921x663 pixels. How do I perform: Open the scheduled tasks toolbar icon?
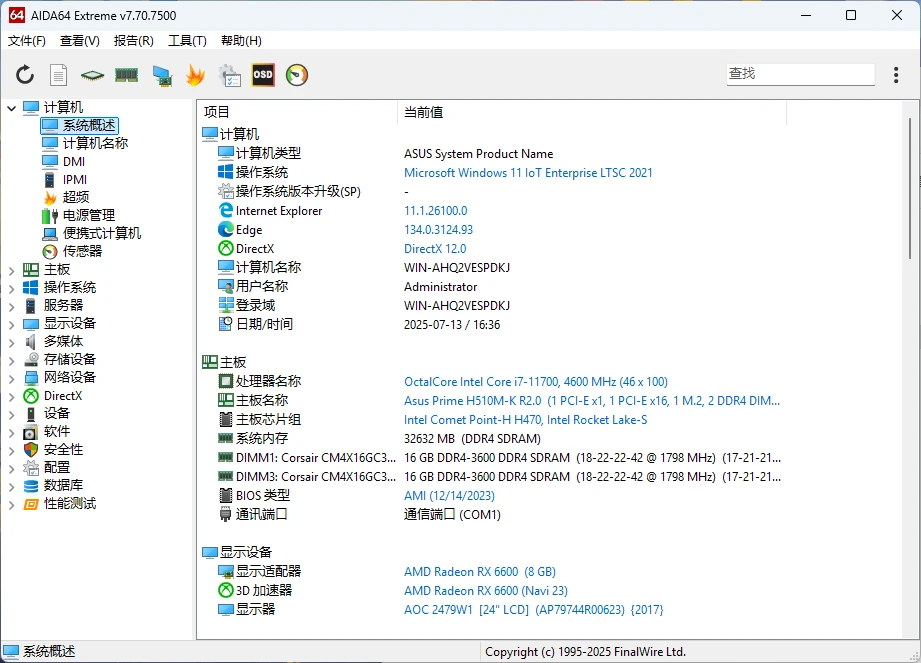click(230, 75)
